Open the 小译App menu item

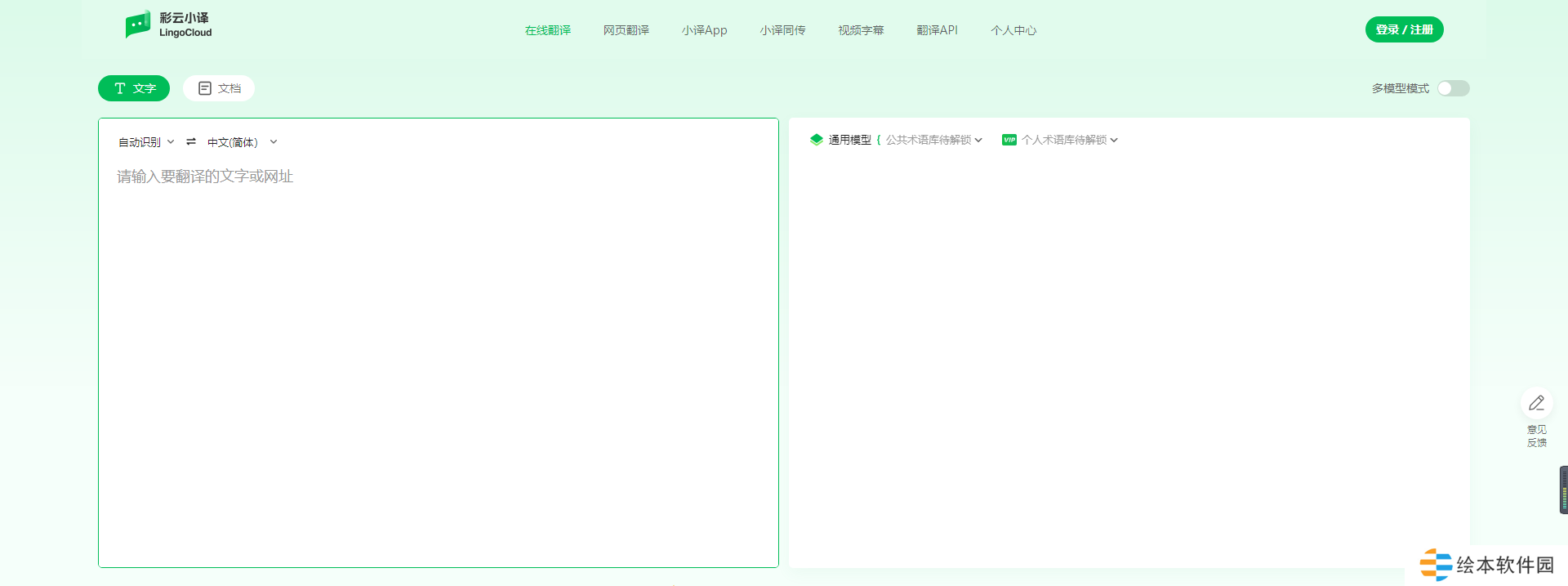pyautogui.click(x=704, y=30)
